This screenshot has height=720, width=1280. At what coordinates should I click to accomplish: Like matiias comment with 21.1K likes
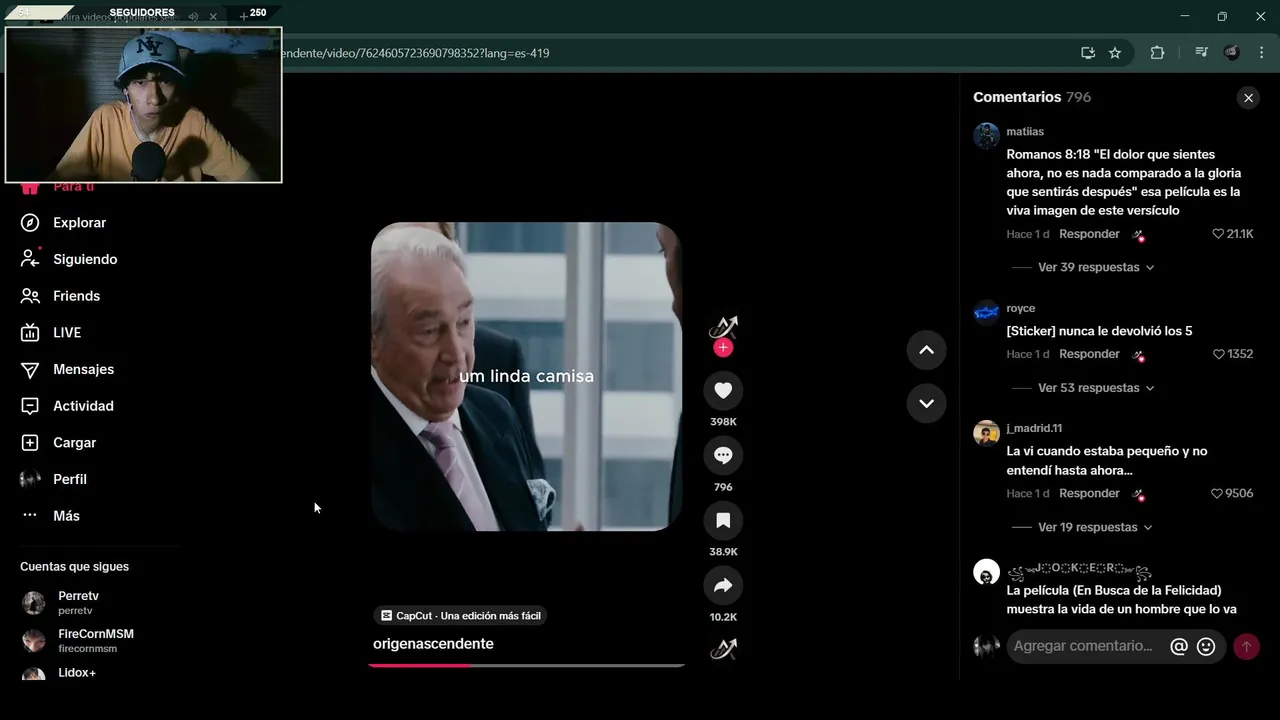[1218, 234]
